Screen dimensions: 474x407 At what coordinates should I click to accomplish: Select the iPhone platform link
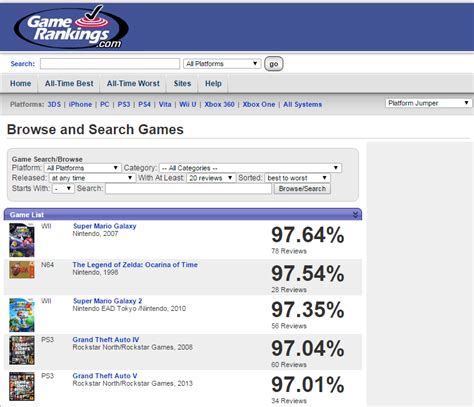point(80,104)
